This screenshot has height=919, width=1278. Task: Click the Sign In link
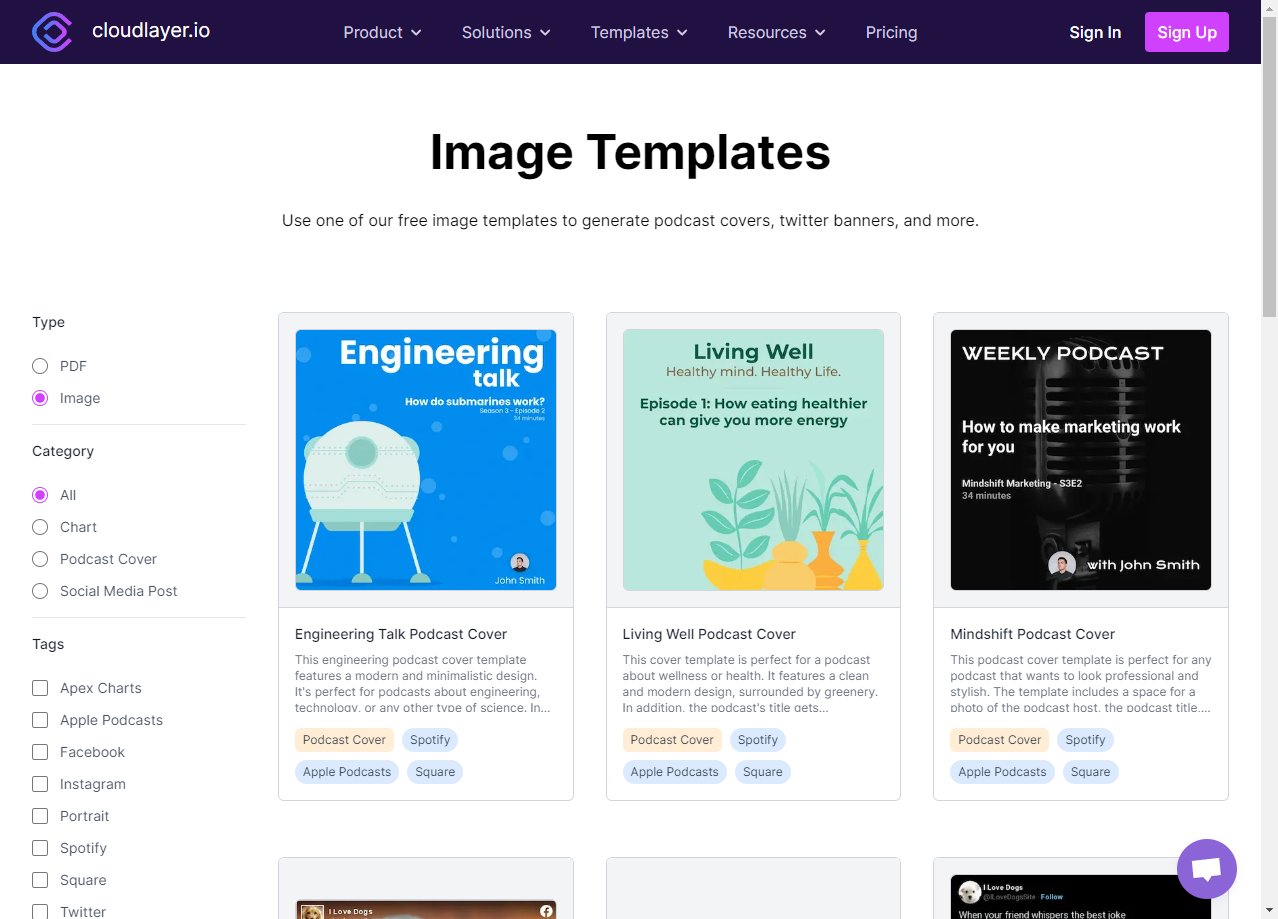point(1094,31)
